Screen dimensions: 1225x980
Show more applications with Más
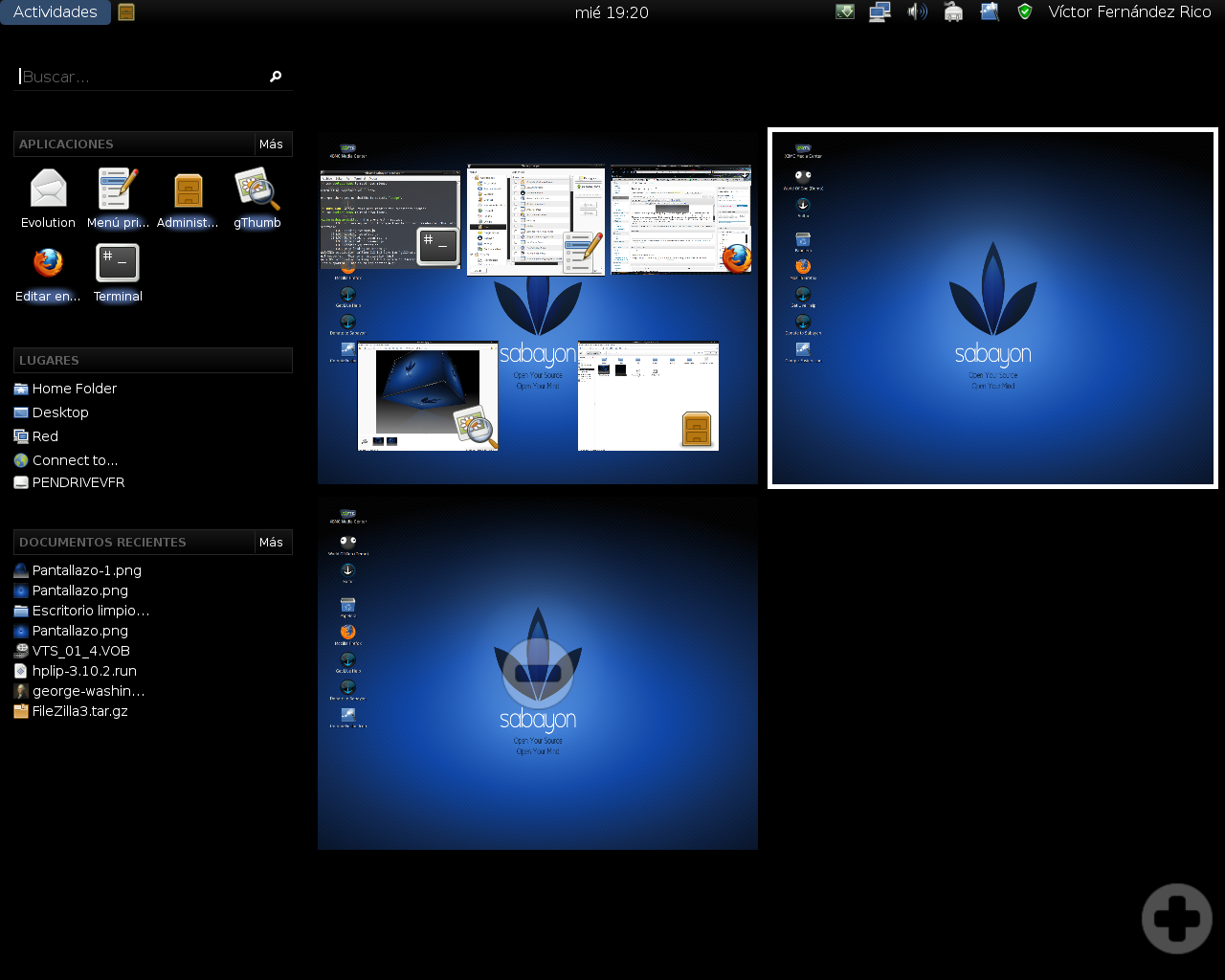coord(272,145)
